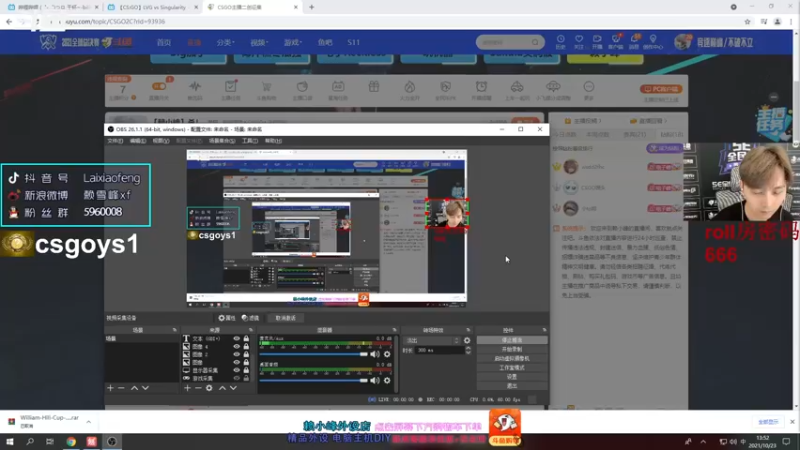Click the transition duration stepper arrows
Viewport: 800px width, 450px height.
click(x=468, y=351)
